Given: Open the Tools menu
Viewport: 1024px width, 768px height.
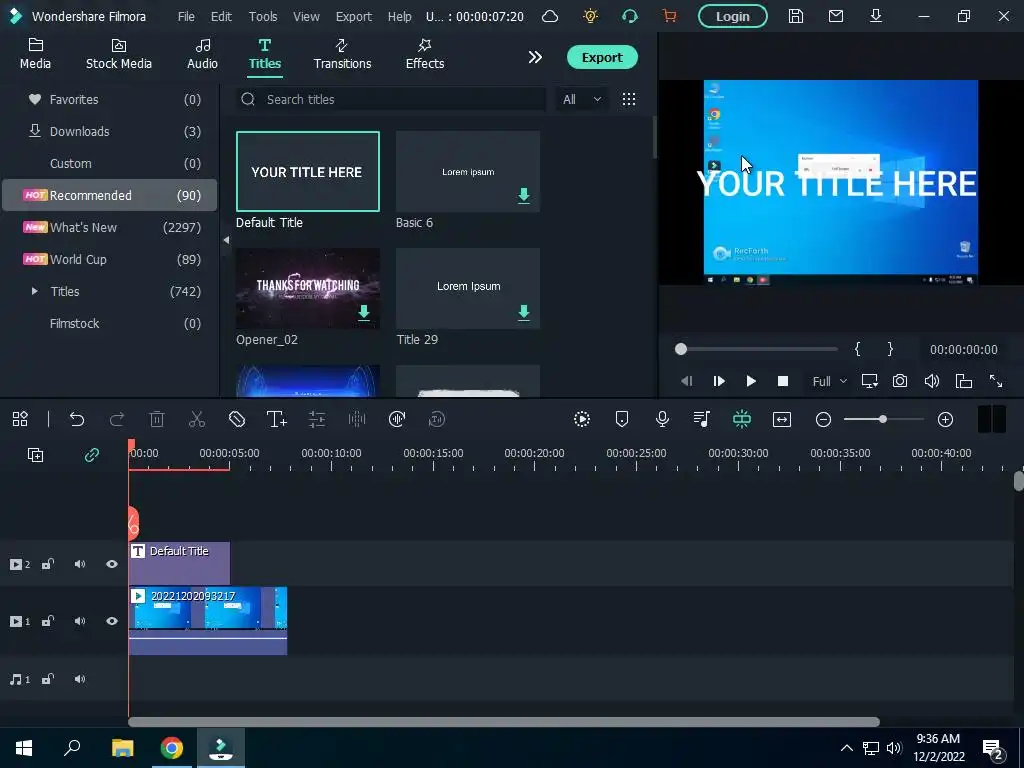Looking at the screenshot, I should pyautogui.click(x=263, y=16).
